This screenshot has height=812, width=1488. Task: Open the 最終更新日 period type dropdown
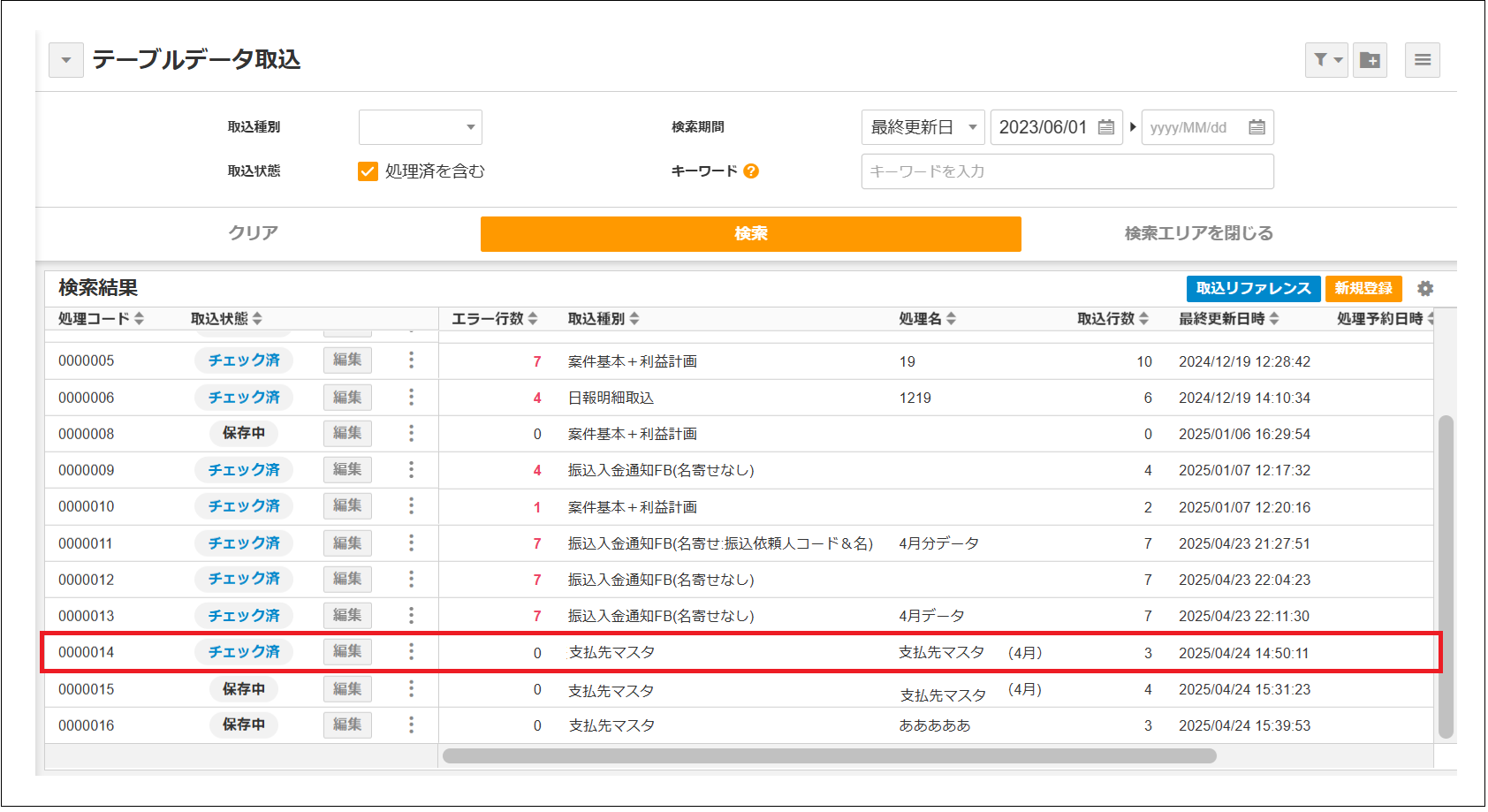pyautogui.click(x=923, y=127)
